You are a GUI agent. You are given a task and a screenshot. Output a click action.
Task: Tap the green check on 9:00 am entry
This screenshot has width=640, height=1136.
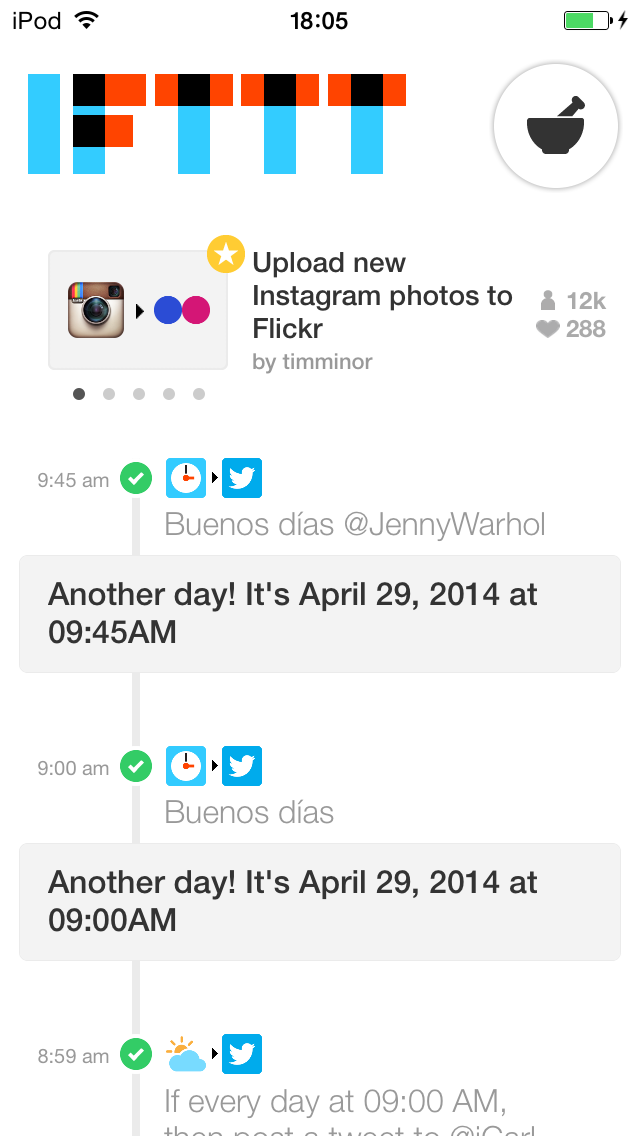point(136,767)
